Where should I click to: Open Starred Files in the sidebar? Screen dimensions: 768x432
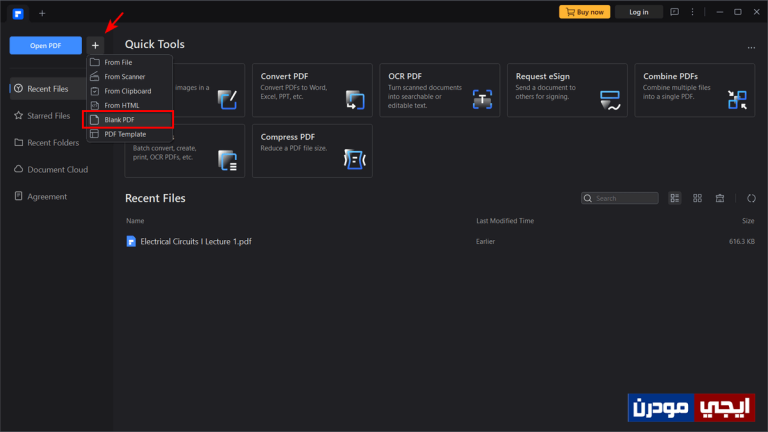pos(49,116)
